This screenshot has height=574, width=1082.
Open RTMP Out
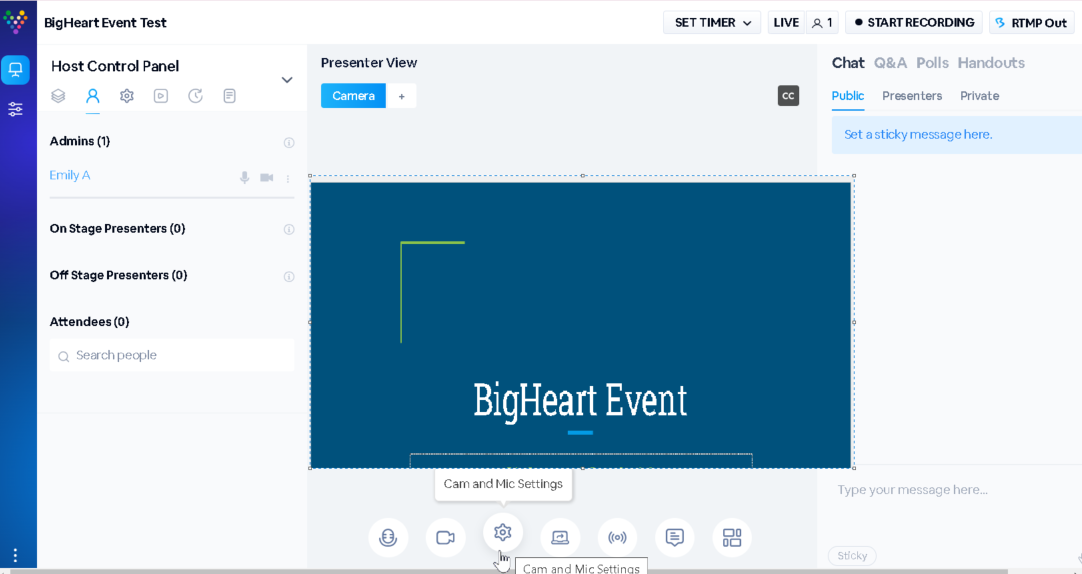tap(1032, 23)
